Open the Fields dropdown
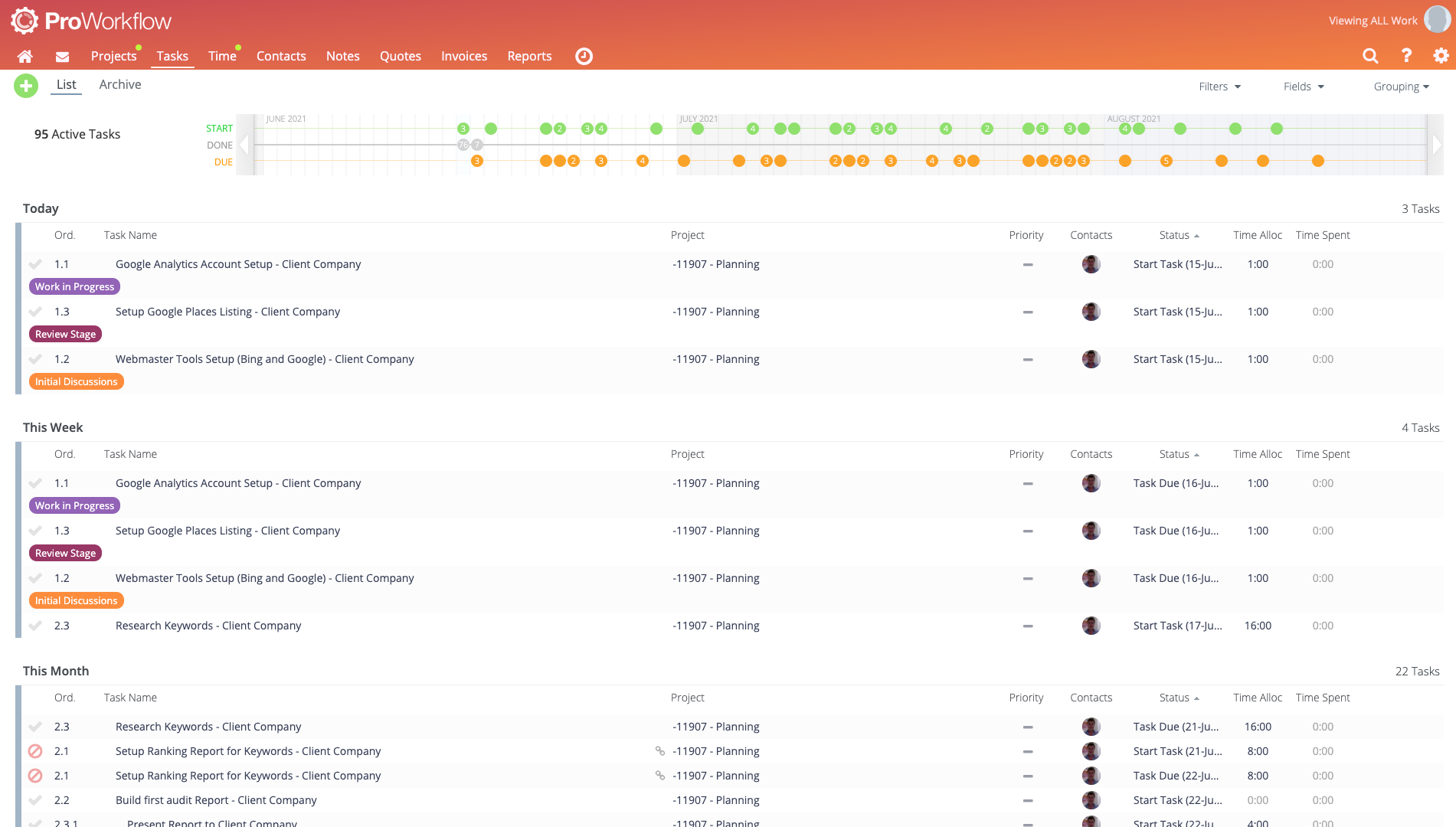This screenshot has width=1456, height=827. pos(1304,87)
